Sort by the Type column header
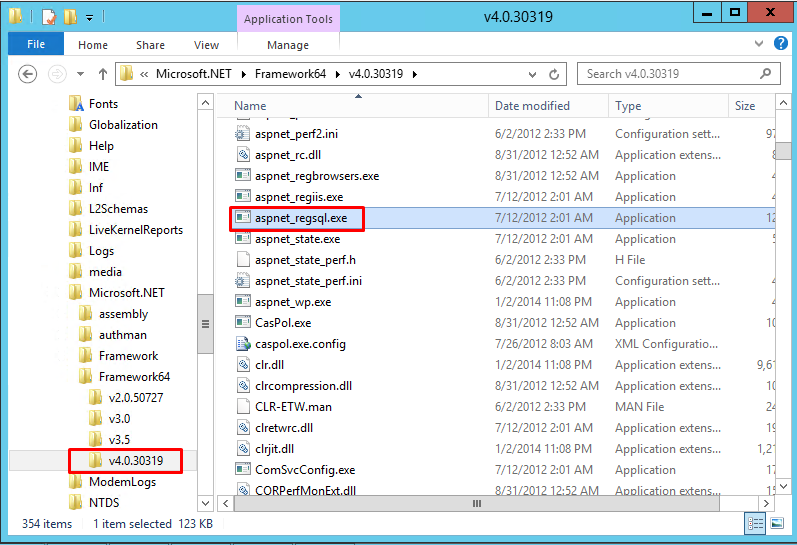Viewport: 797px width, 545px height. click(668, 106)
